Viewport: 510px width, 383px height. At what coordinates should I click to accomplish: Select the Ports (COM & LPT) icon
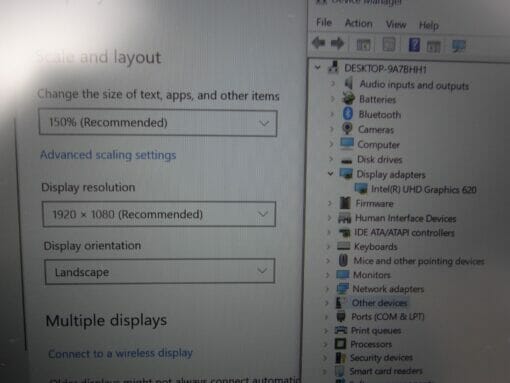[x=341, y=316]
